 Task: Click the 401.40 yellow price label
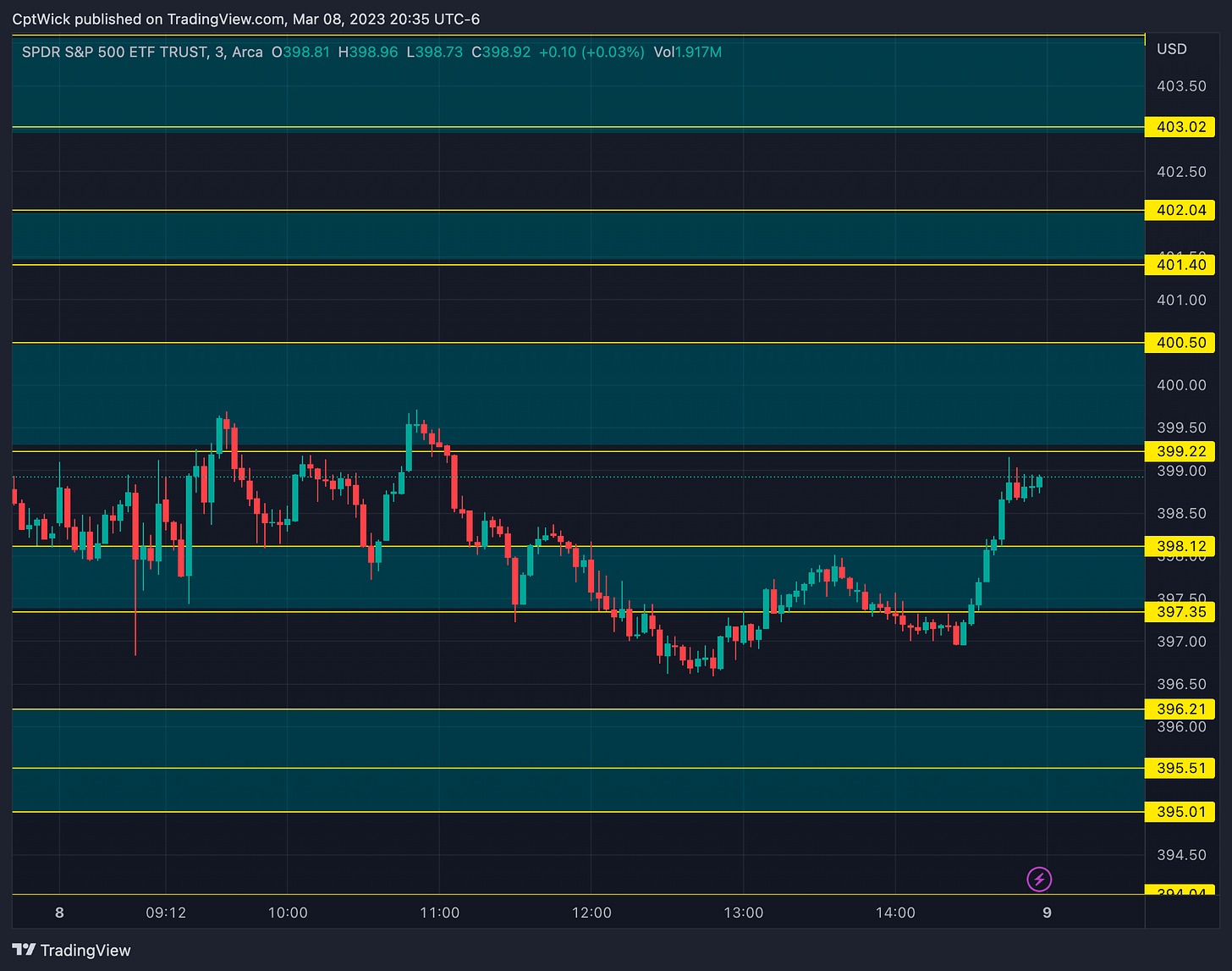pos(1180,265)
